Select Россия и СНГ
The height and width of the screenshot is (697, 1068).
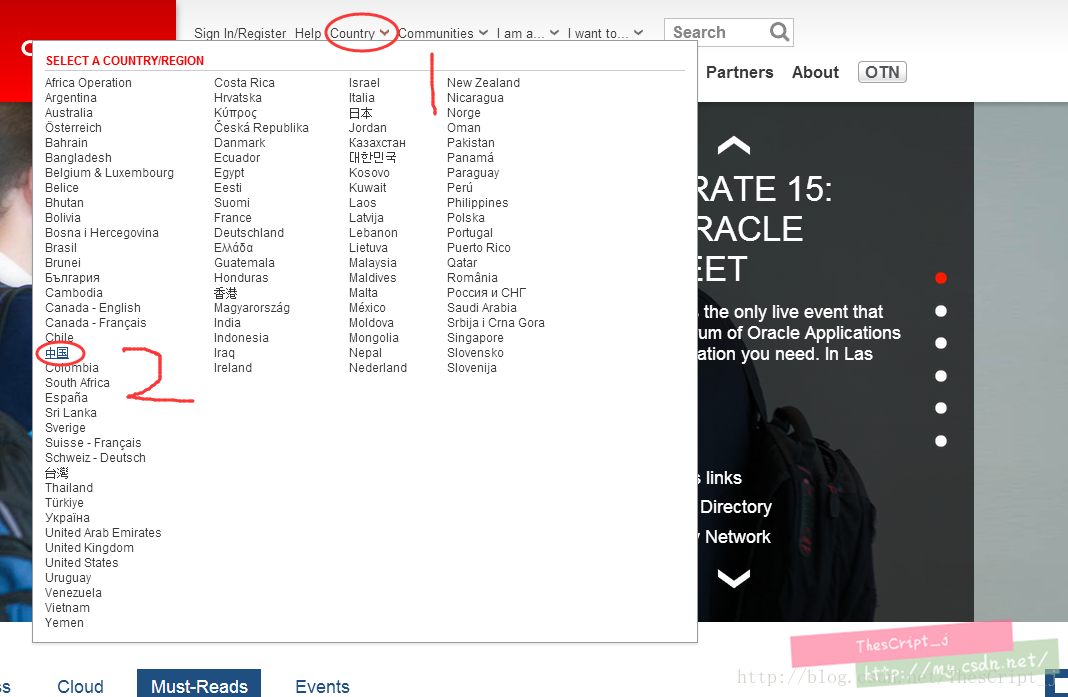tap(486, 293)
